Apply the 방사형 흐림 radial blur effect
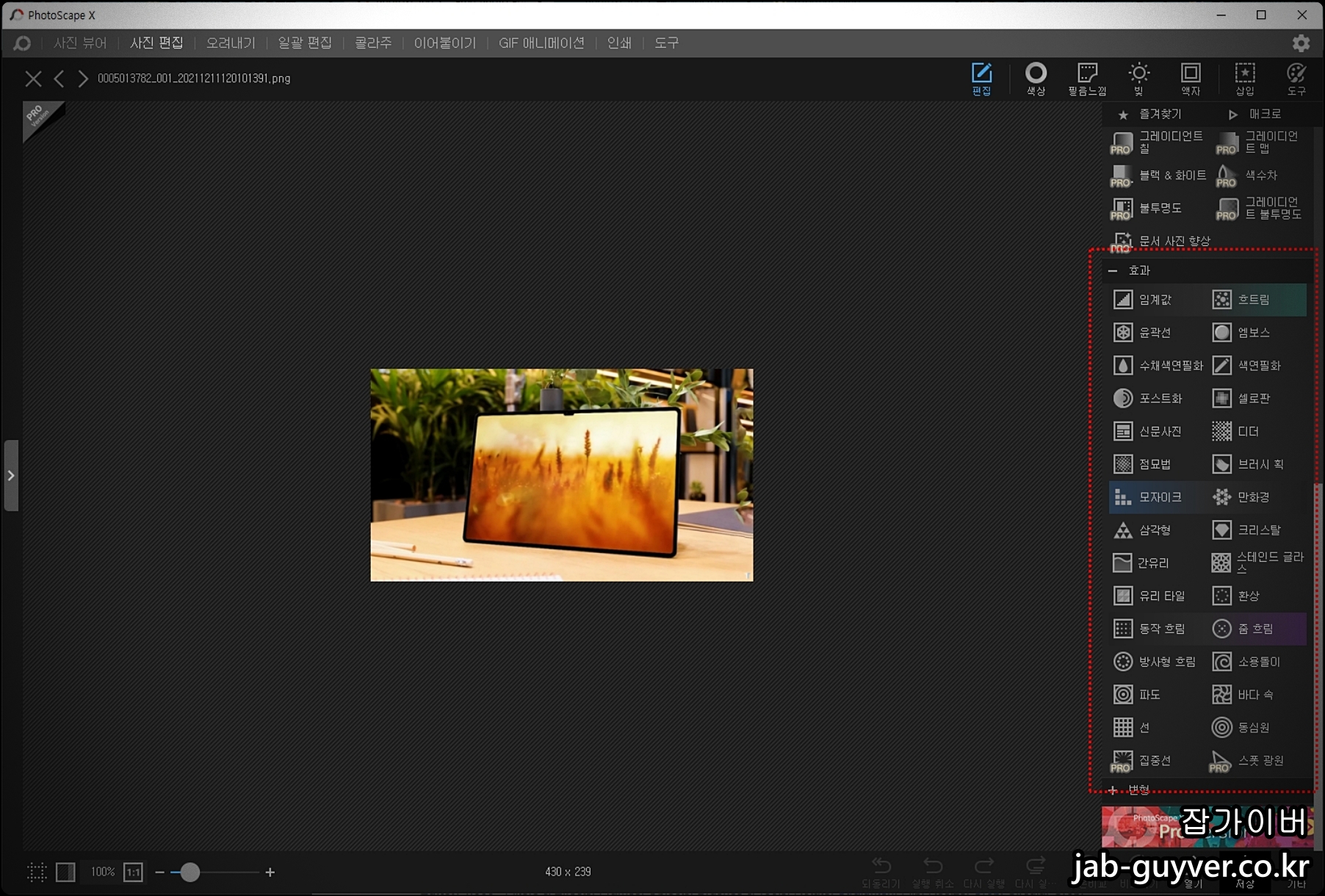The height and width of the screenshot is (896, 1325). point(1157,662)
